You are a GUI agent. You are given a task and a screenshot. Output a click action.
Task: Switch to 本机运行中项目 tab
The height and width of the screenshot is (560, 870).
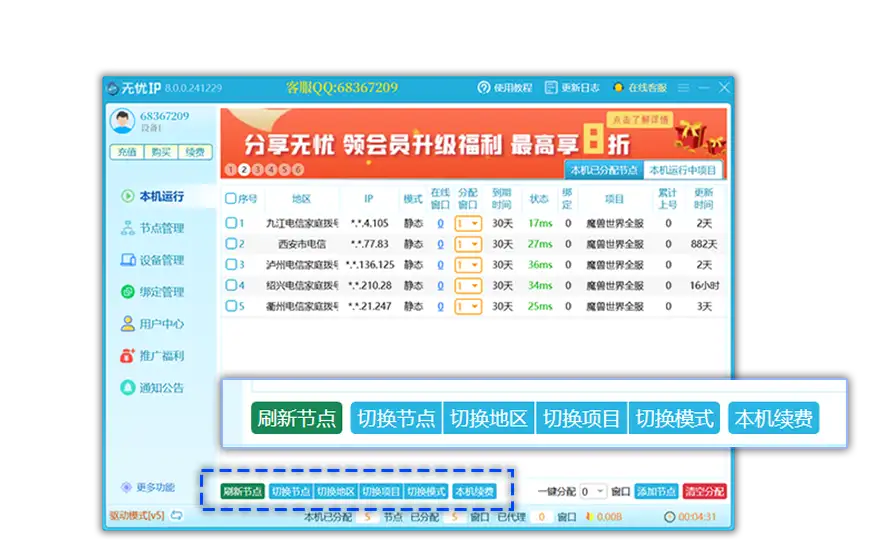coord(682,170)
